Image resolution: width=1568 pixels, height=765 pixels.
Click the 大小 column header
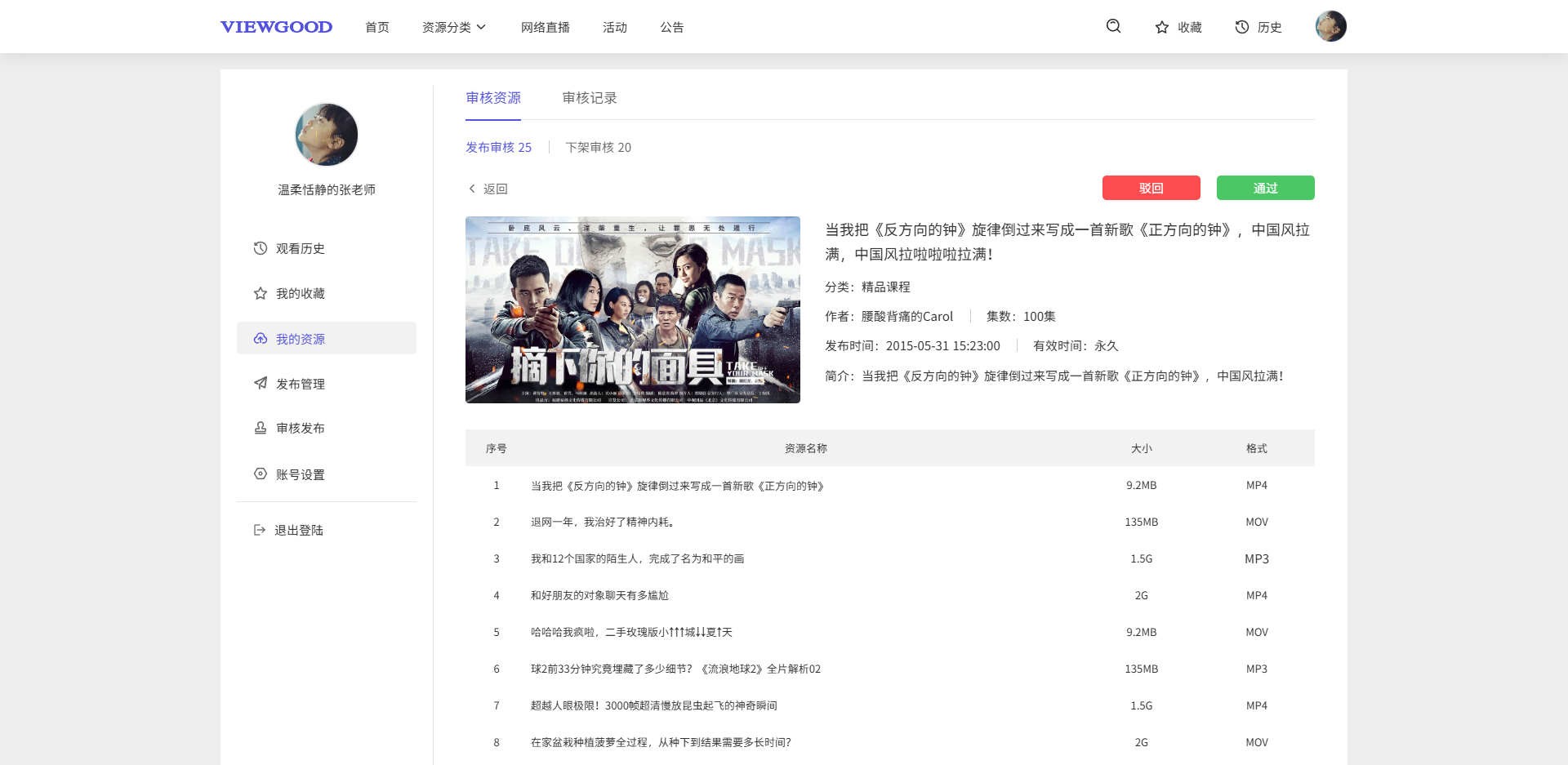pos(1142,448)
